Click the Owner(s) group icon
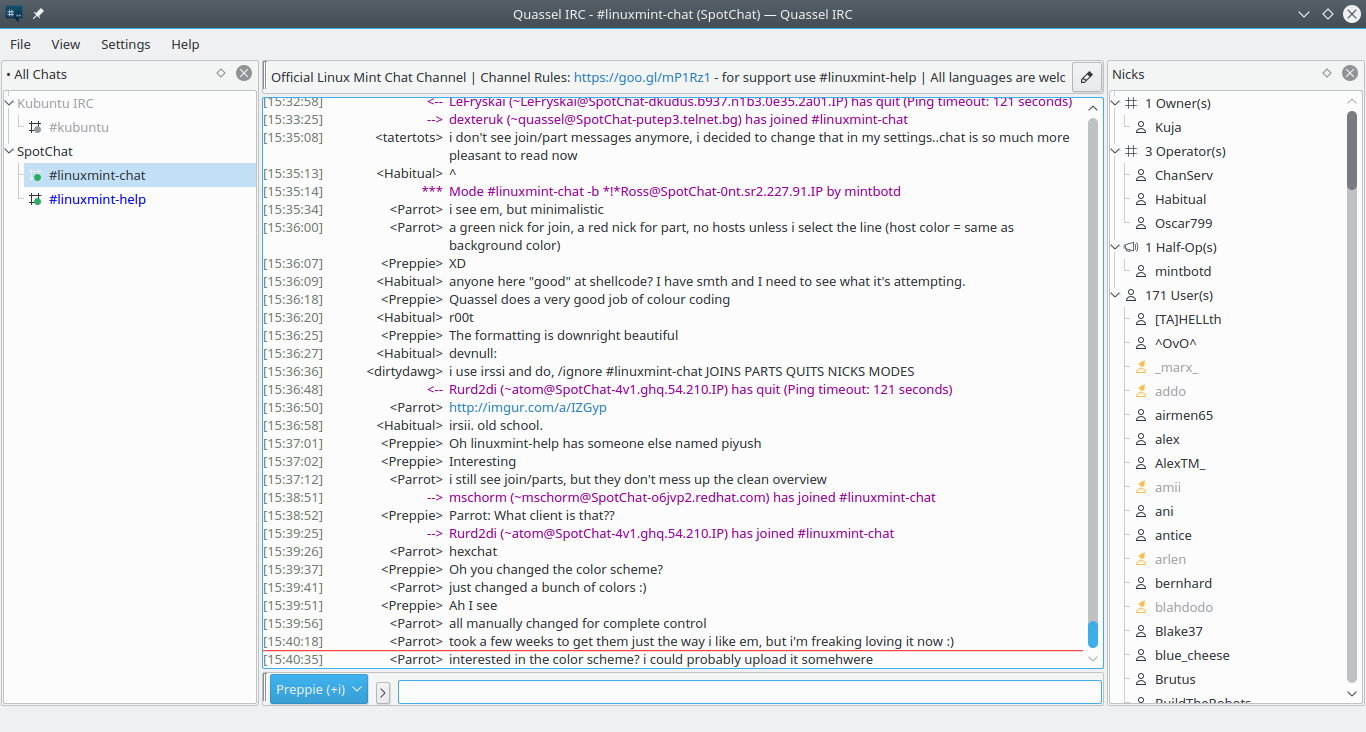Image resolution: width=1366 pixels, height=732 pixels. [1131, 103]
